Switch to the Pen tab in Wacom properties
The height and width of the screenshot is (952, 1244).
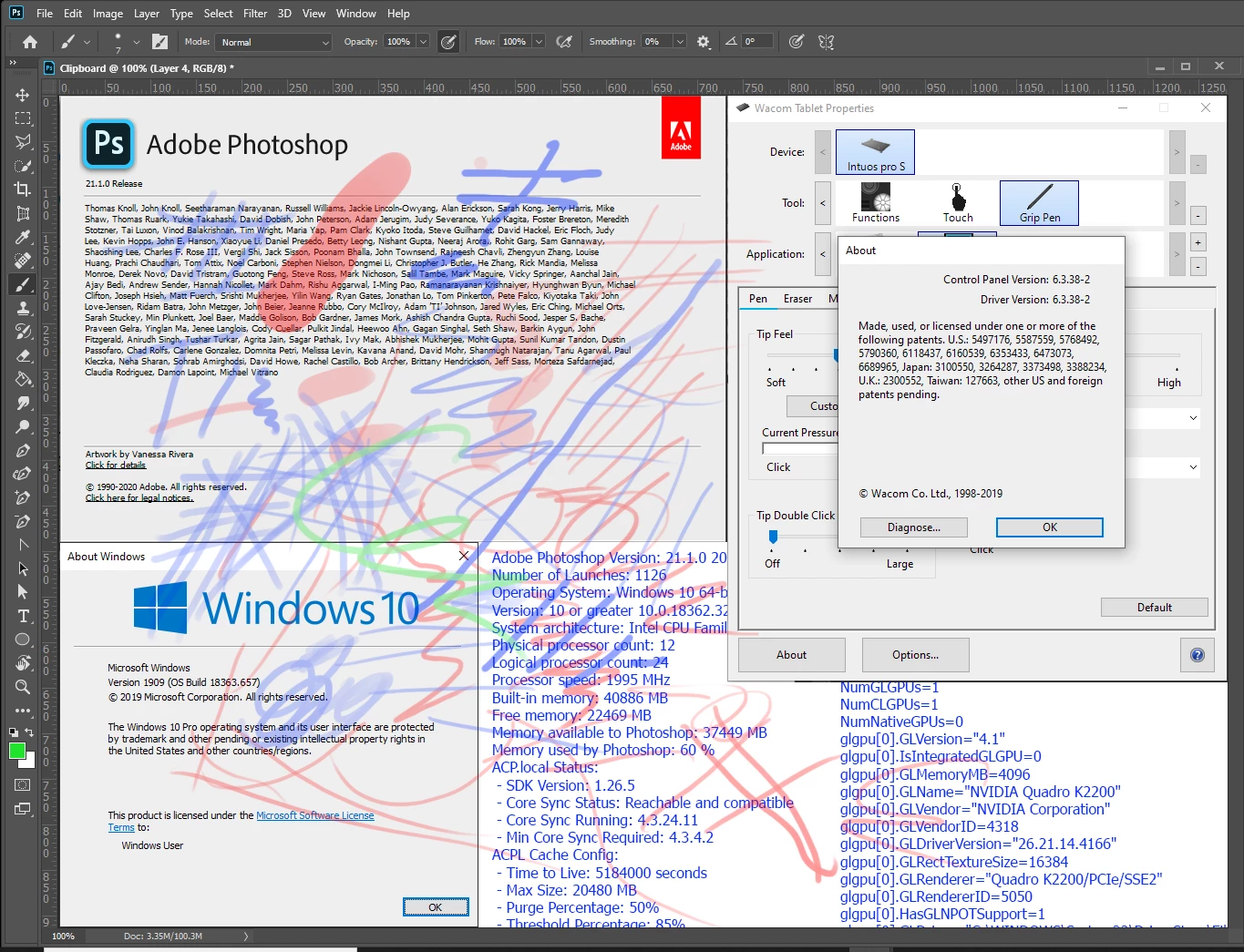758,299
